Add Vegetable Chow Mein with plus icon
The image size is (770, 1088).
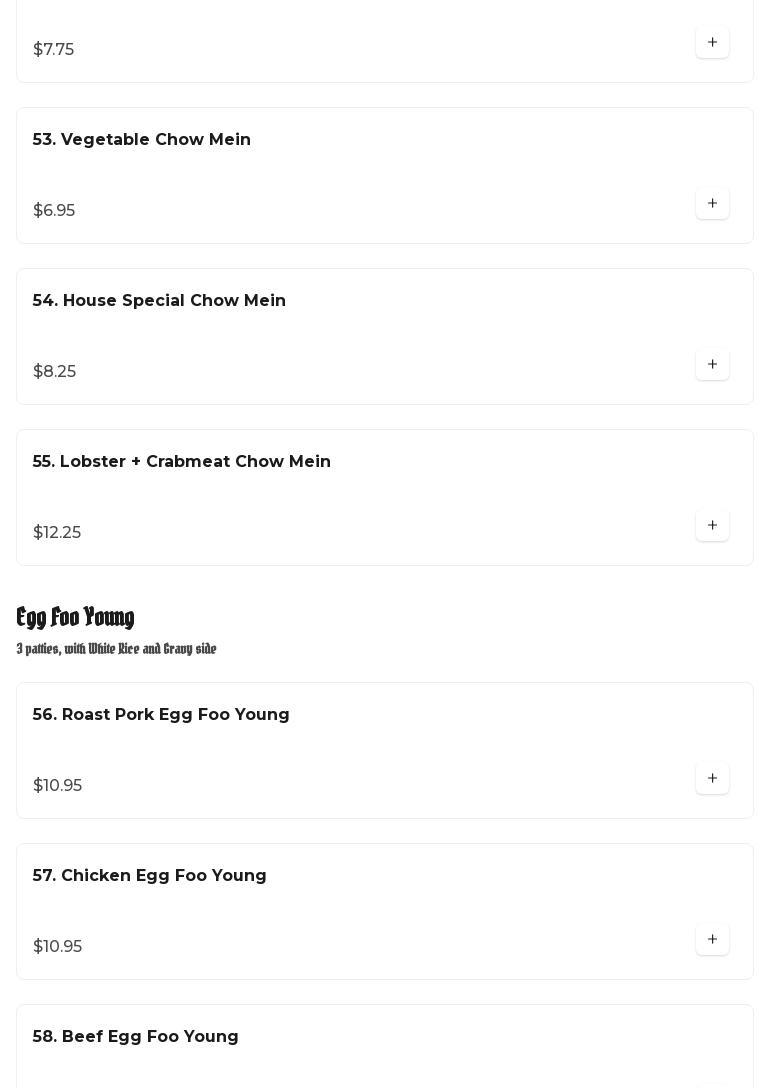(x=712, y=204)
